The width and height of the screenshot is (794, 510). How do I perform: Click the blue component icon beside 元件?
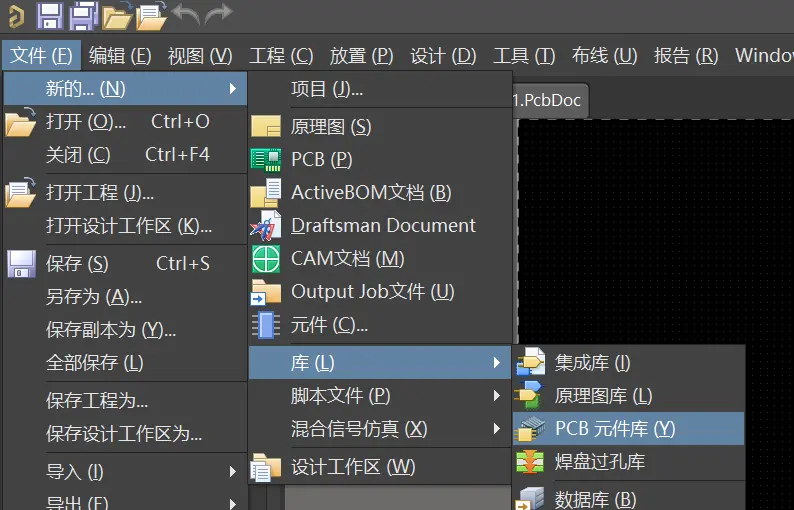click(266, 325)
